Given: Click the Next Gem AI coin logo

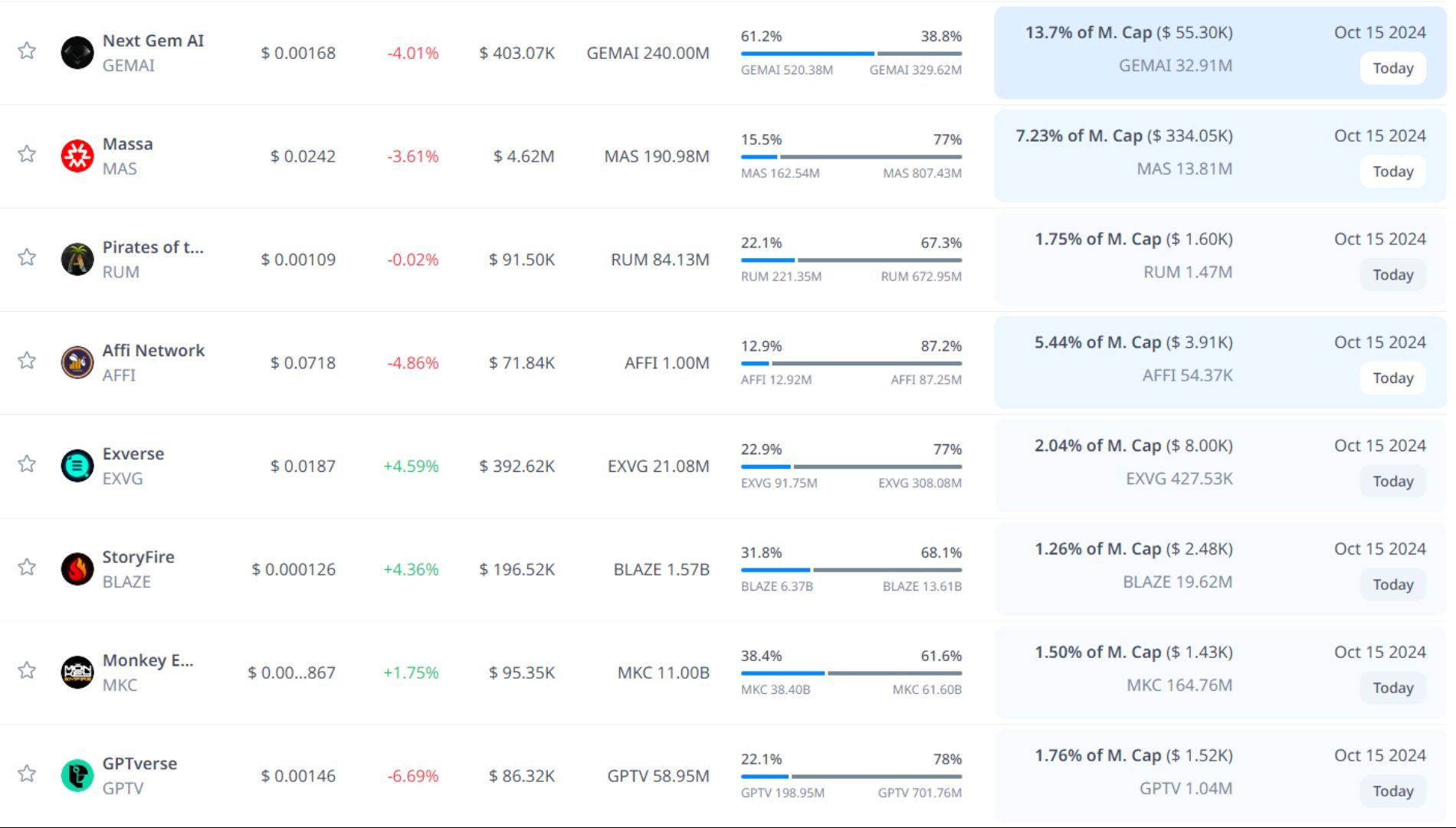Looking at the screenshot, I should point(77,53).
